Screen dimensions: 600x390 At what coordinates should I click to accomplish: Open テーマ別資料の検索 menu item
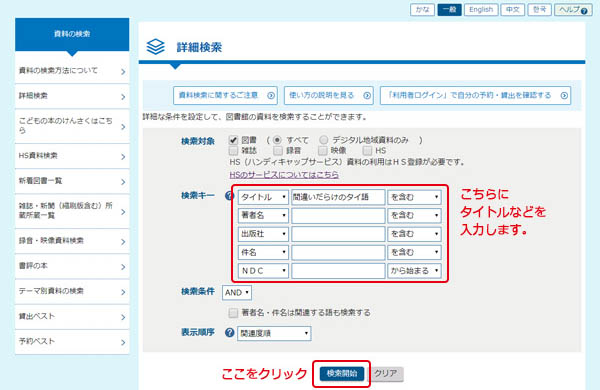click(72, 291)
